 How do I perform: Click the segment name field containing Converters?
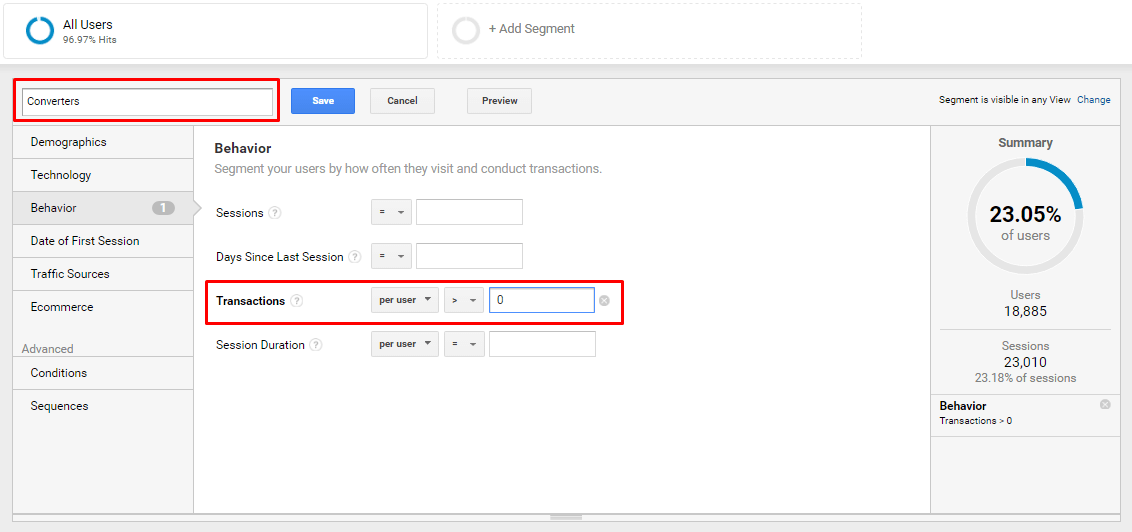(147, 102)
